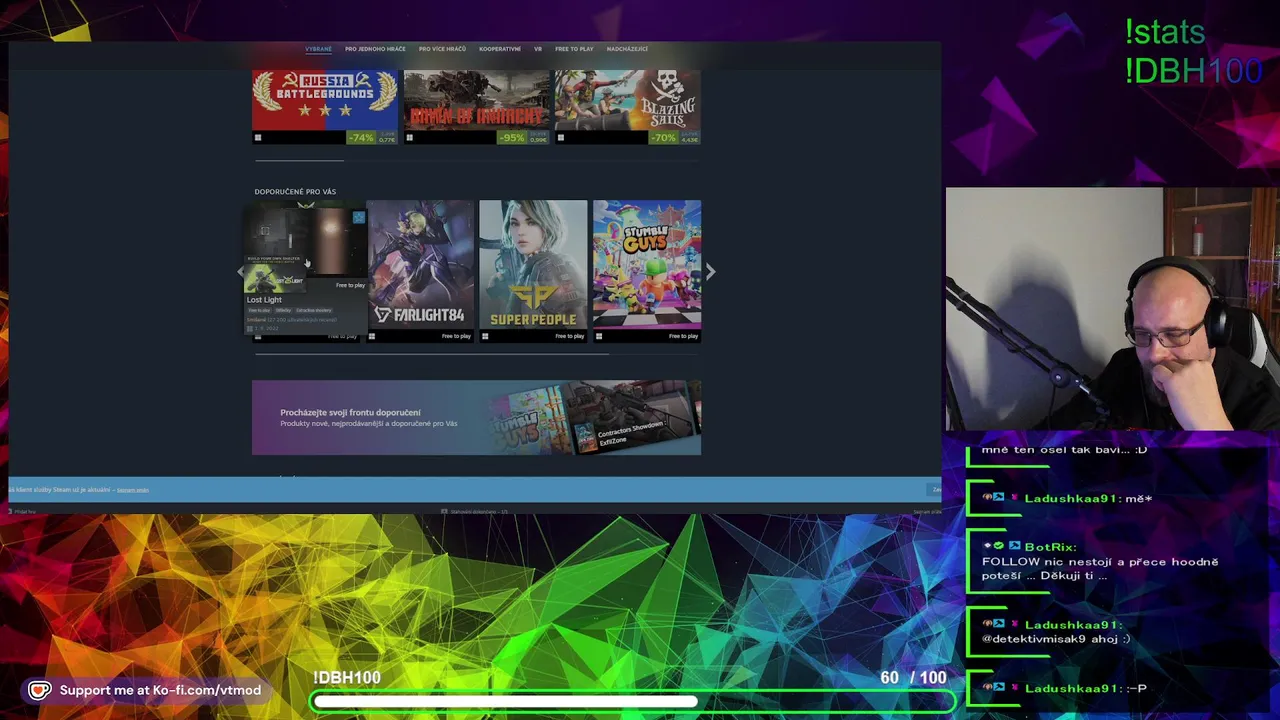Click the @detektivmisak9 ahoj chat message
The height and width of the screenshot is (720, 1280).
pos(1056,639)
